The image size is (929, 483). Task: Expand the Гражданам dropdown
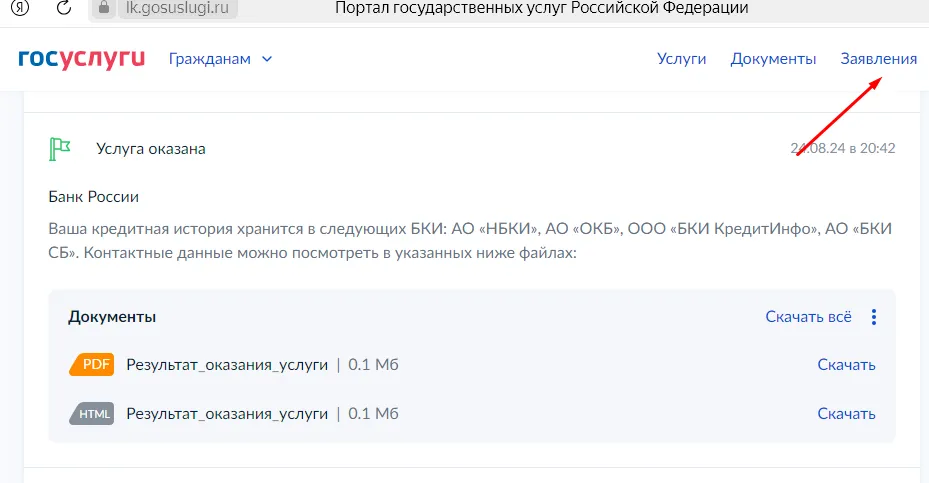(x=210, y=59)
